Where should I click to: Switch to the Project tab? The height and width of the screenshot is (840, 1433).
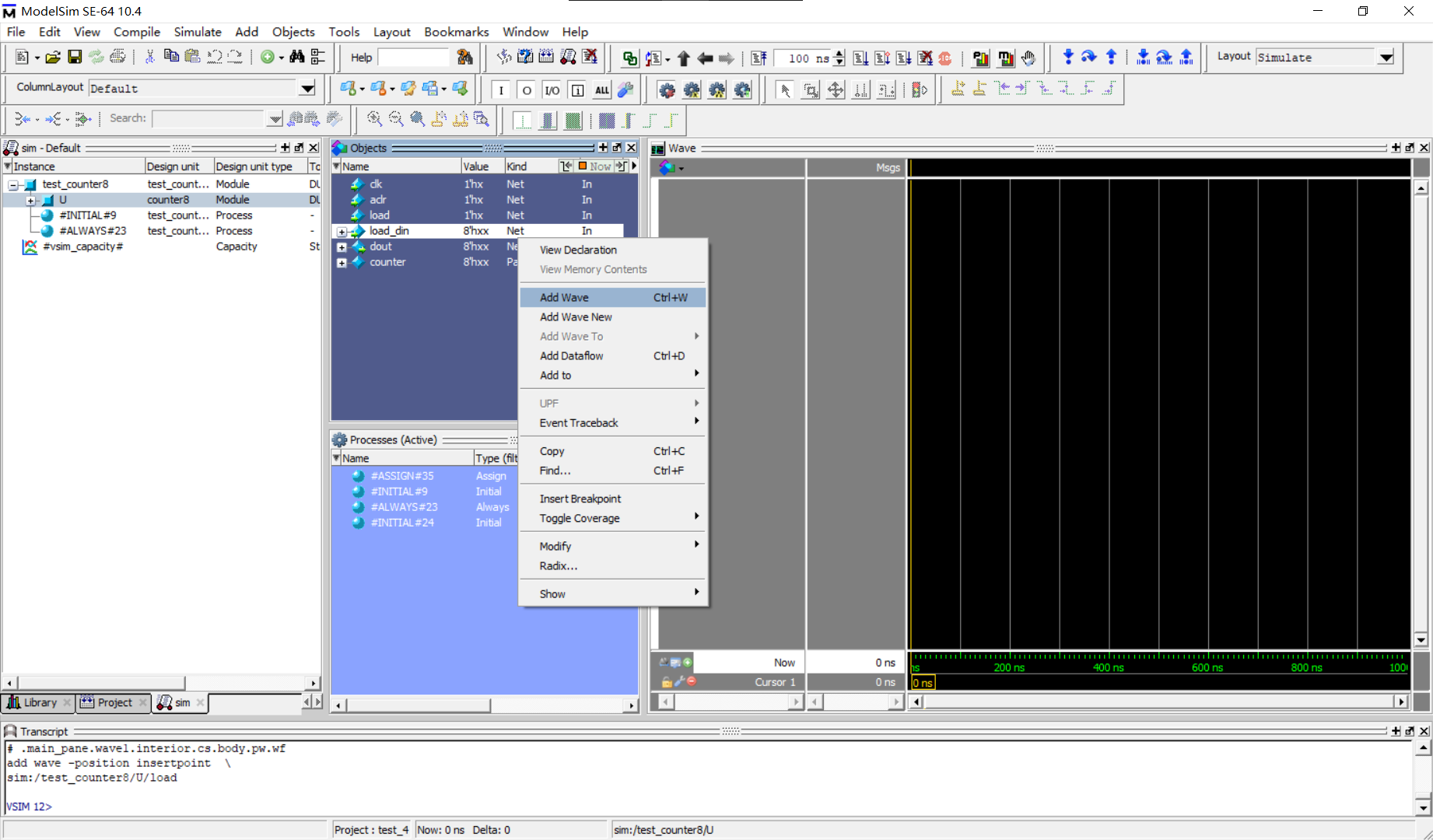[113, 703]
